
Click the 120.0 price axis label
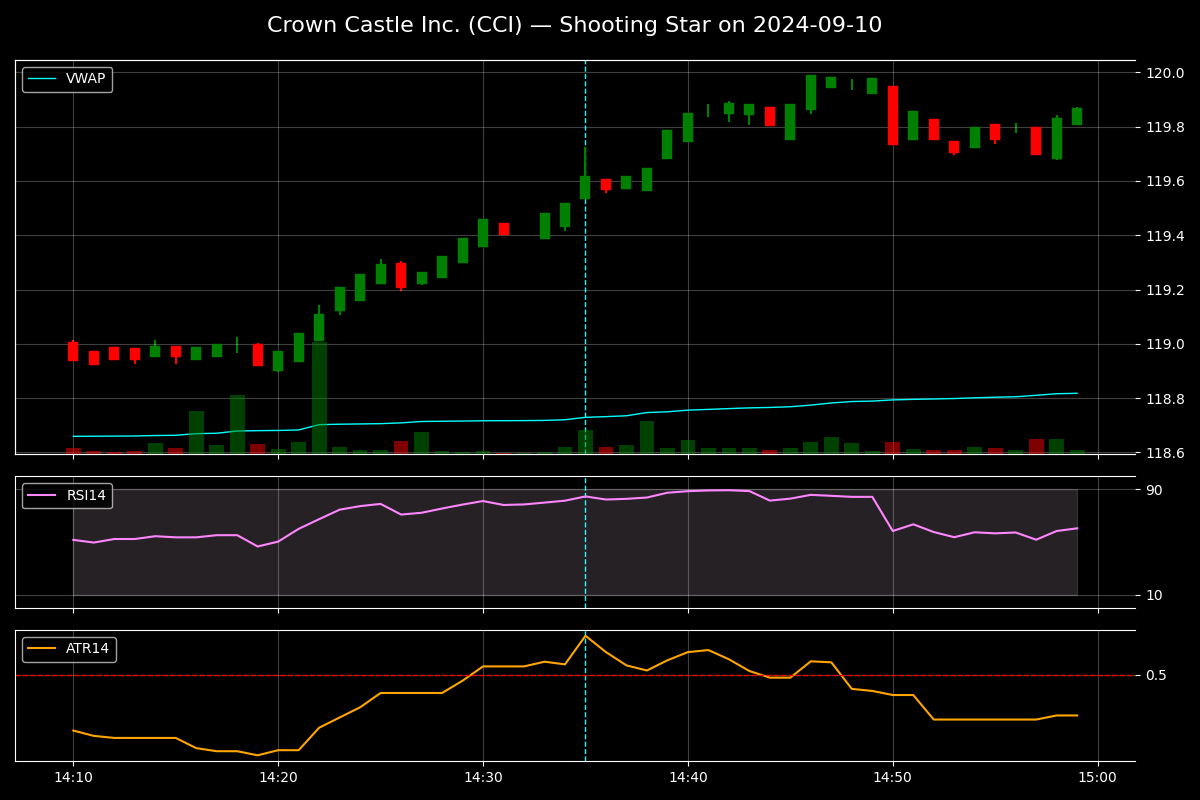1164,73
